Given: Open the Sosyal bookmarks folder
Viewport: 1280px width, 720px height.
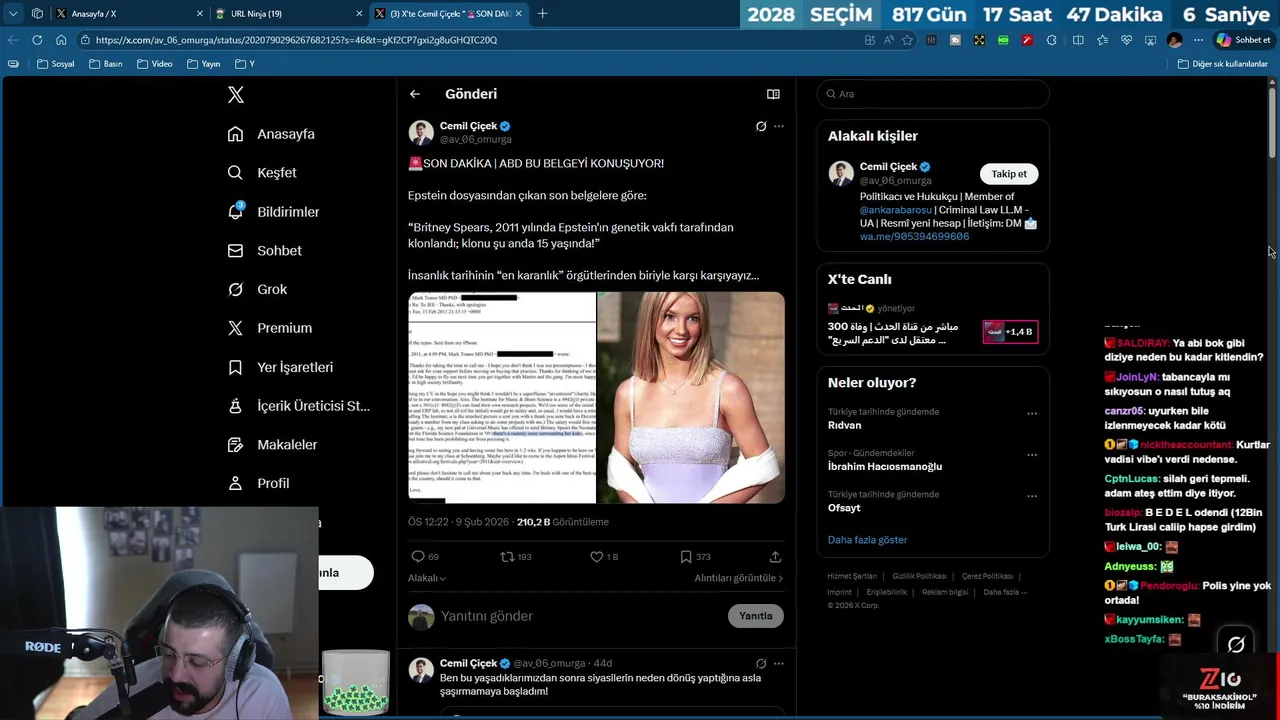Looking at the screenshot, I should pos(55,64).
